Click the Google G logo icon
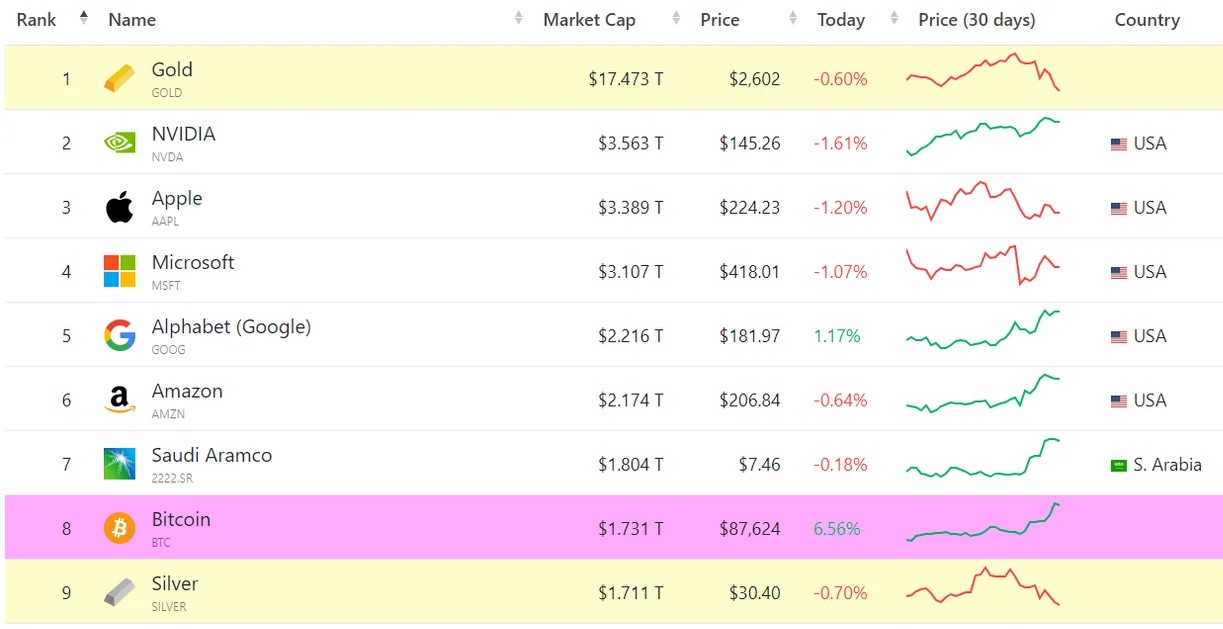 pyautogui.click(x=119, y=335)
